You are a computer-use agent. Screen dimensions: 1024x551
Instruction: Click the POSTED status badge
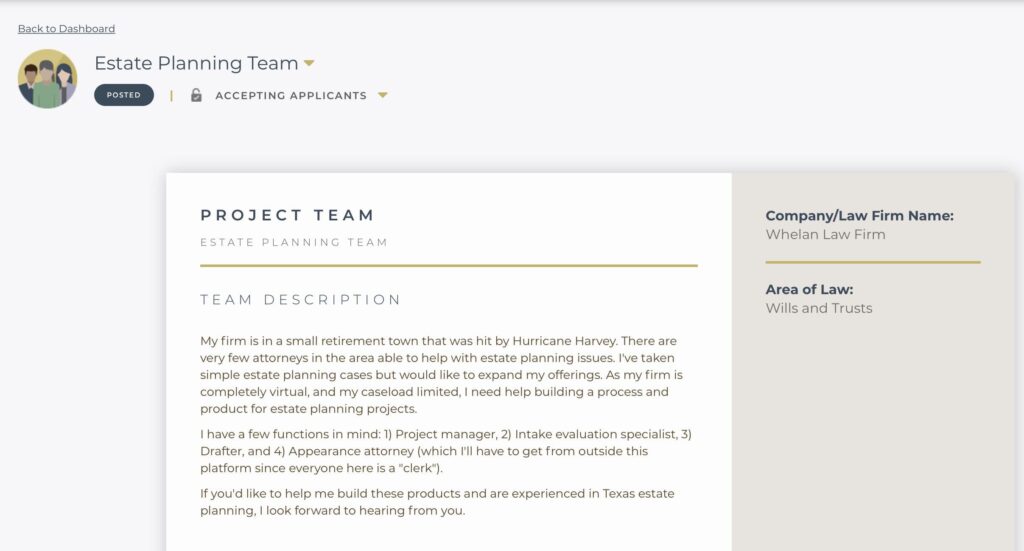(x=124, y=95)
